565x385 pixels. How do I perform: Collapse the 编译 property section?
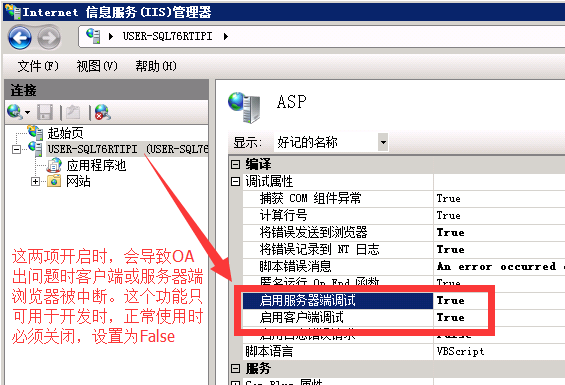click(235, 164)
